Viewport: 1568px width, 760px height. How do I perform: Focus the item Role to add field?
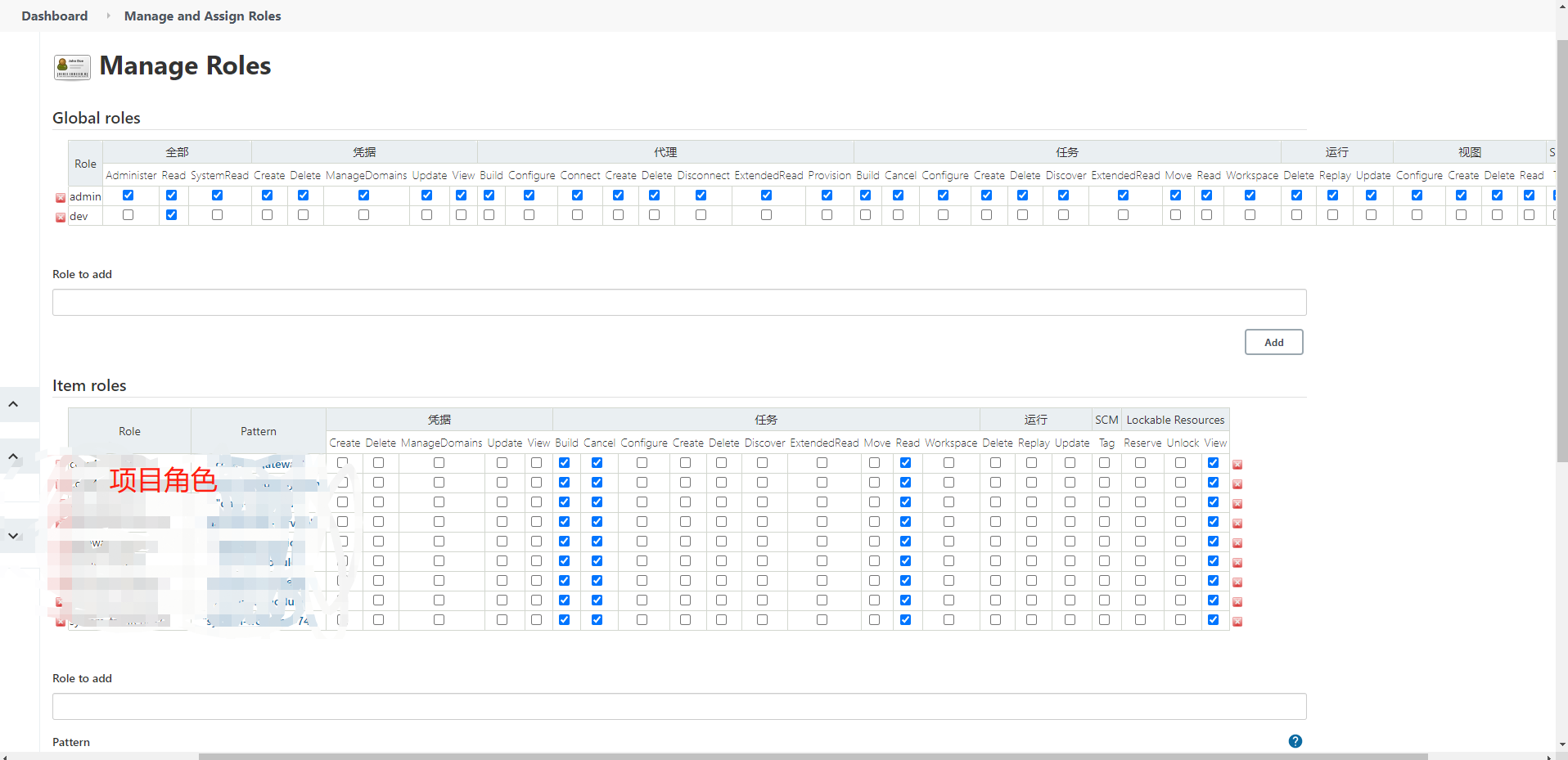tap(679, 707)
